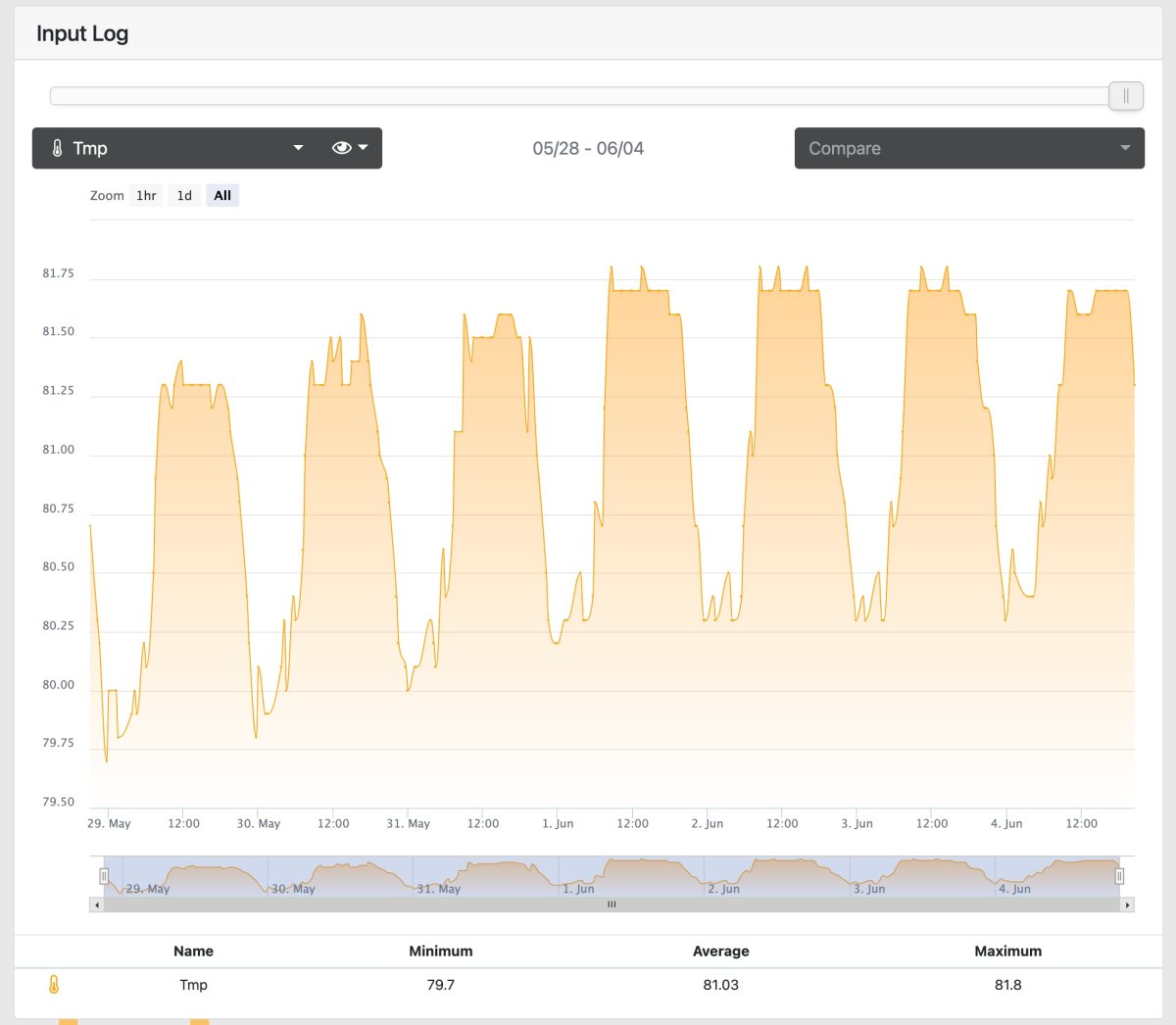Click the Tmp row name in table
Viewport: 1176px width, 1025px height.
point(193,985)
